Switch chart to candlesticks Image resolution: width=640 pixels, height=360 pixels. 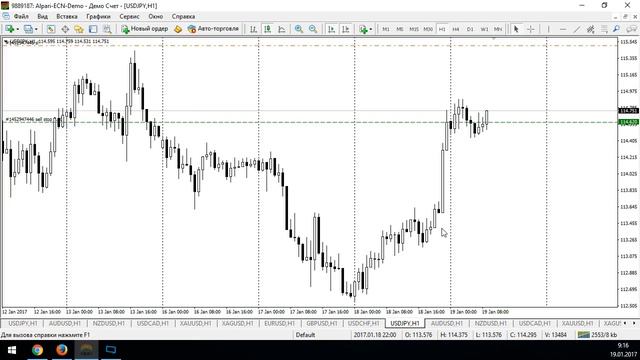pyautogui.click(x=267, y=29)
